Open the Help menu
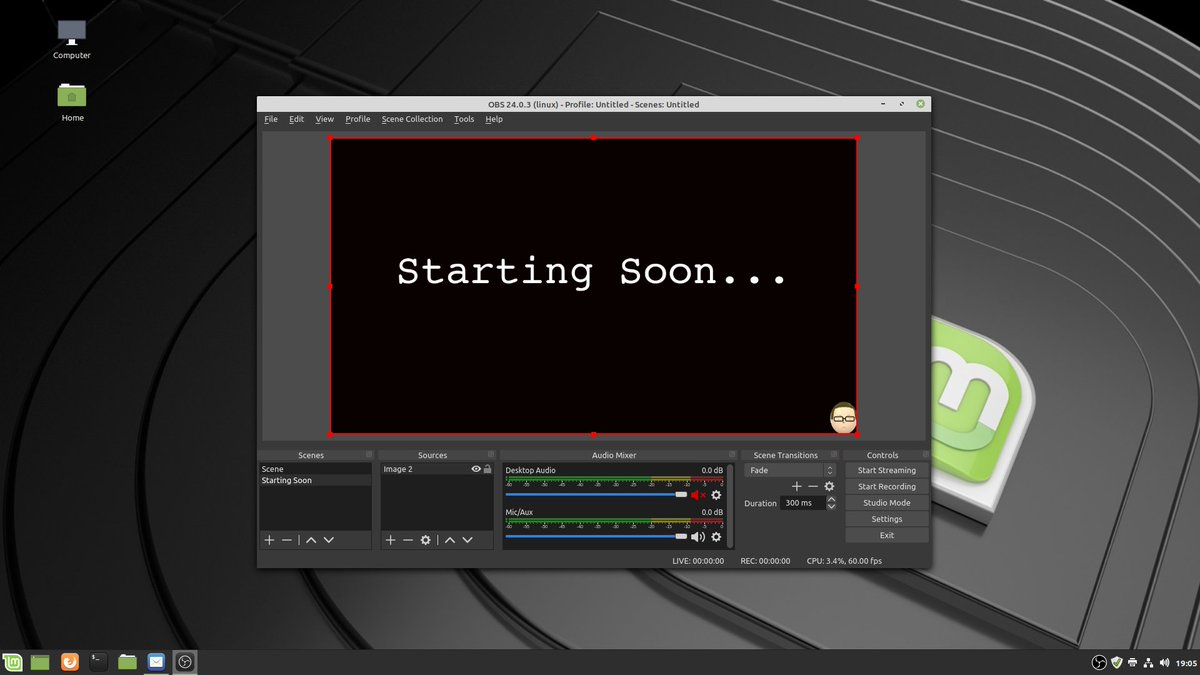This screenshot has height=675, width=1200. coord(494,119)
